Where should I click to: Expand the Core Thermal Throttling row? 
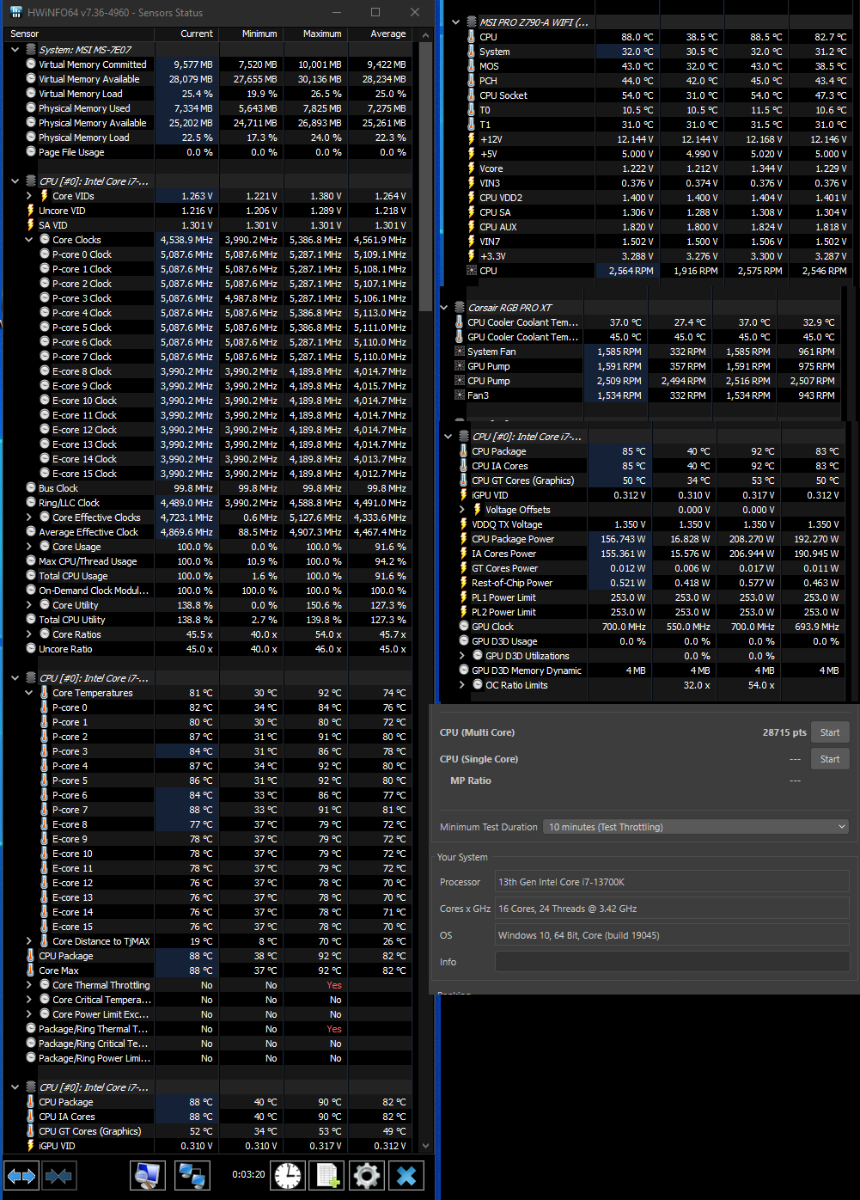(x=30, y=985)
